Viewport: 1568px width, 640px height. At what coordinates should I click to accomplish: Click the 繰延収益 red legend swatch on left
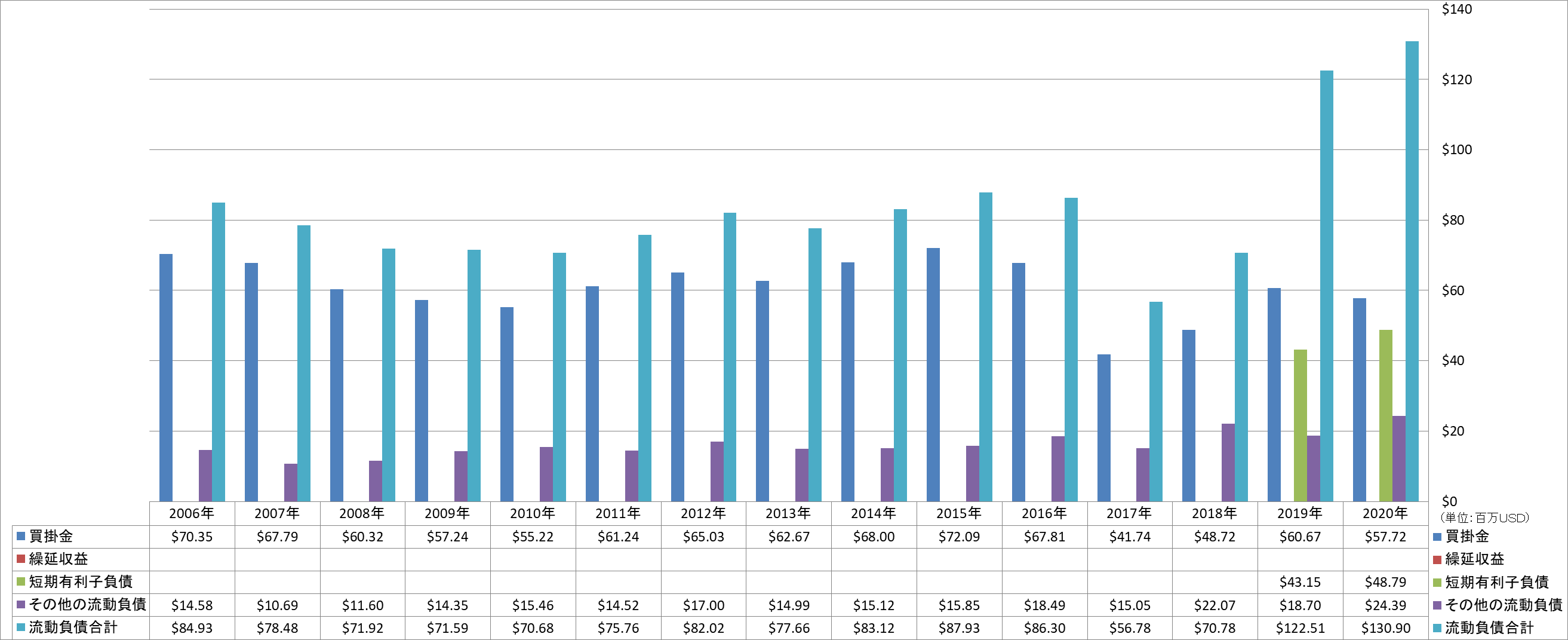click(x=21, y=559)
